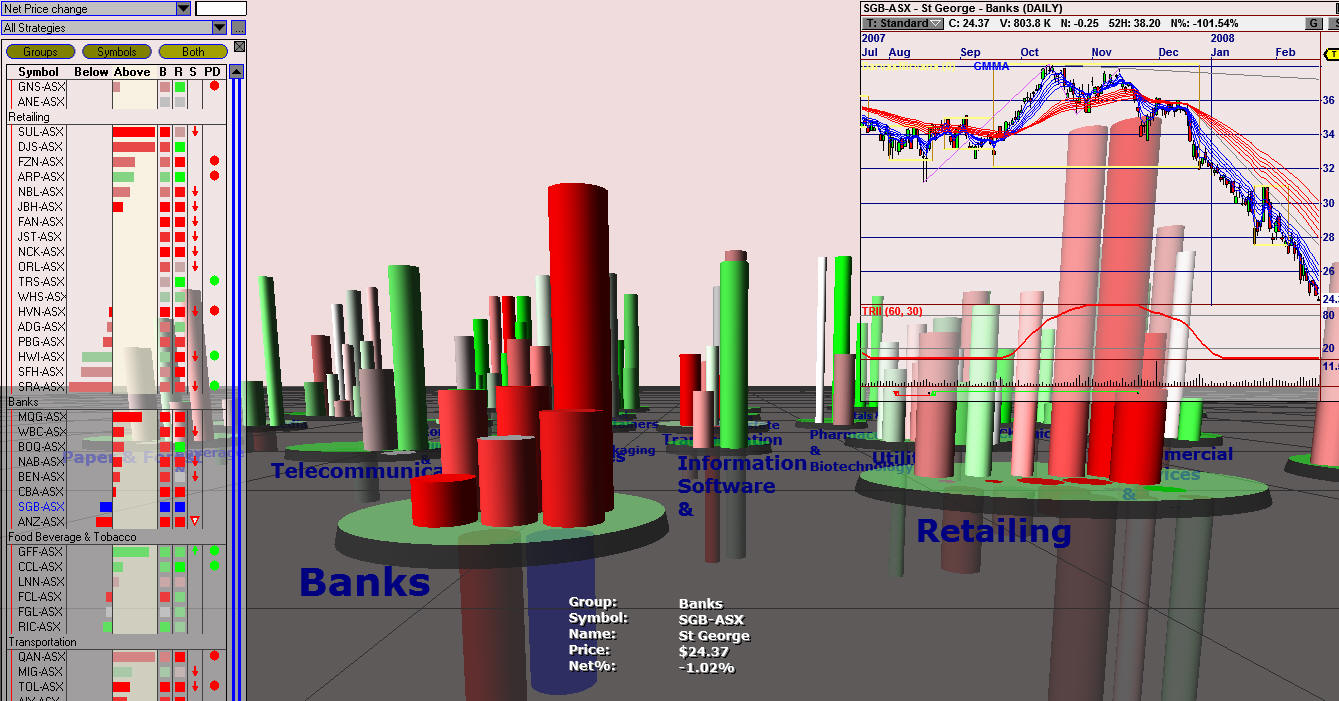Click the PD column header
The image size is (1339, 701).
[x=212, y=72]
